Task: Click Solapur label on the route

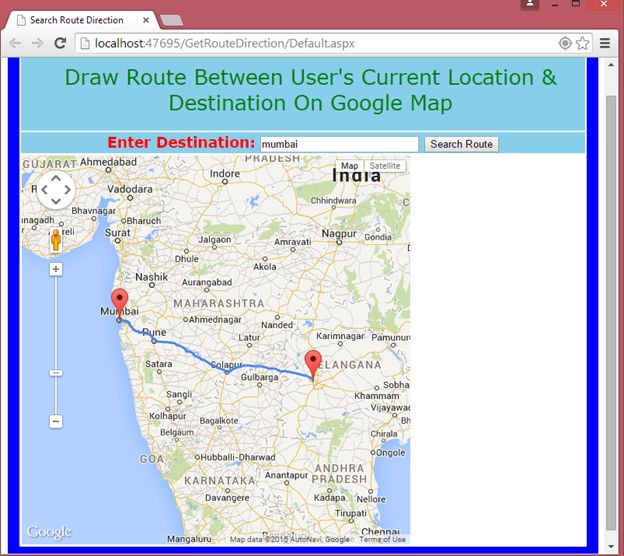Action: 226,364
